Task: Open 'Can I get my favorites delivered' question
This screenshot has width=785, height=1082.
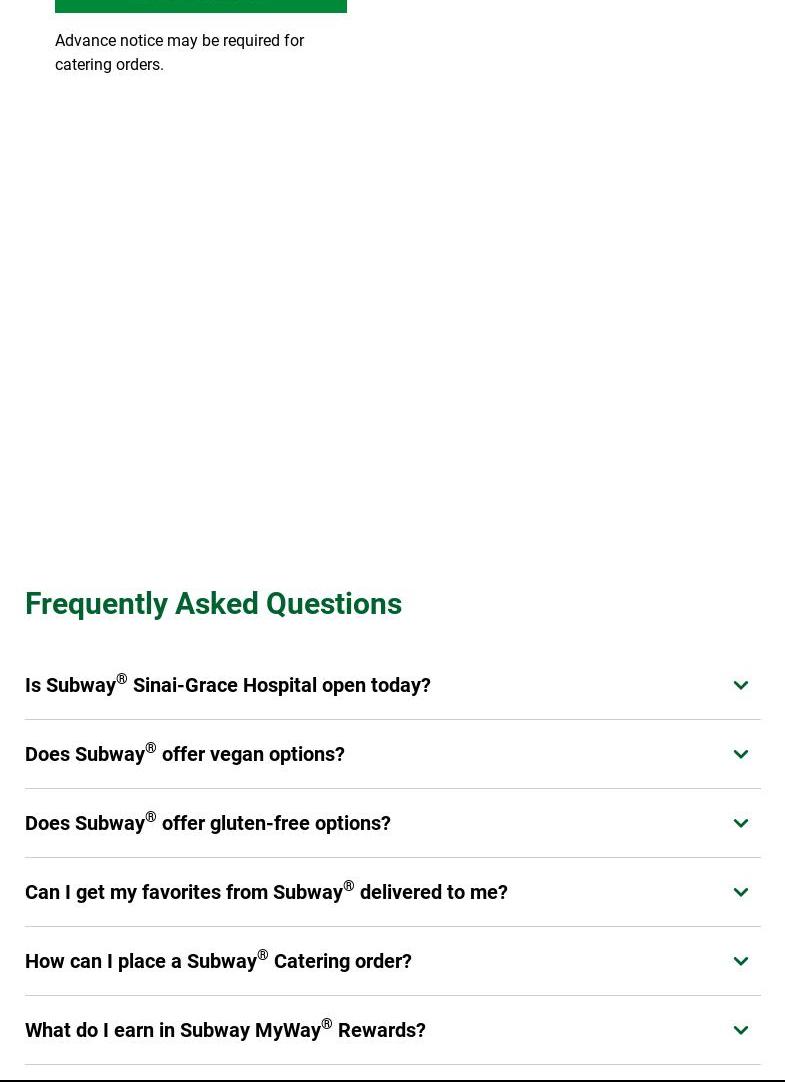Action: coord(266,892)
